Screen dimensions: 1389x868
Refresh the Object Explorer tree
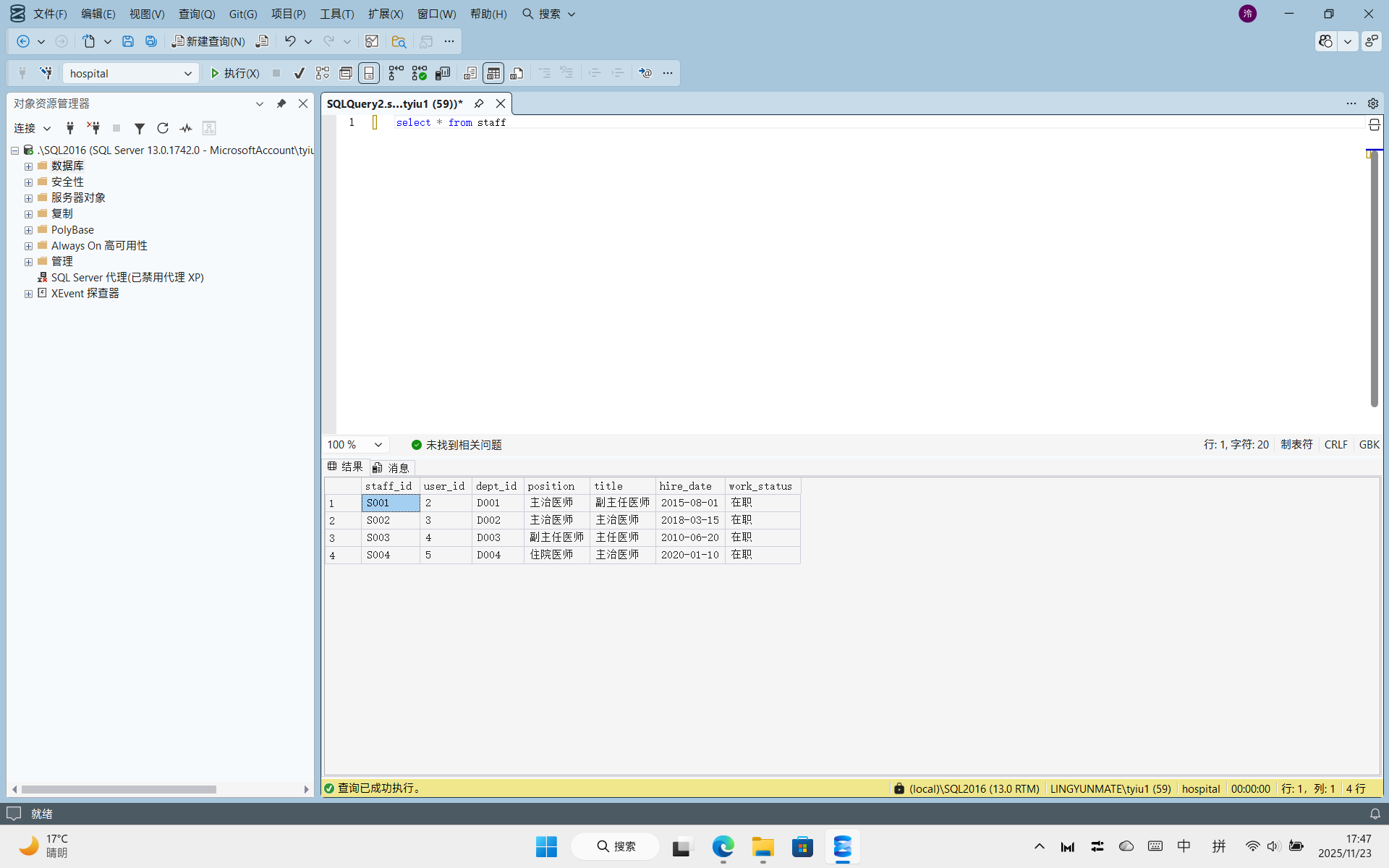tap(163, 128)
